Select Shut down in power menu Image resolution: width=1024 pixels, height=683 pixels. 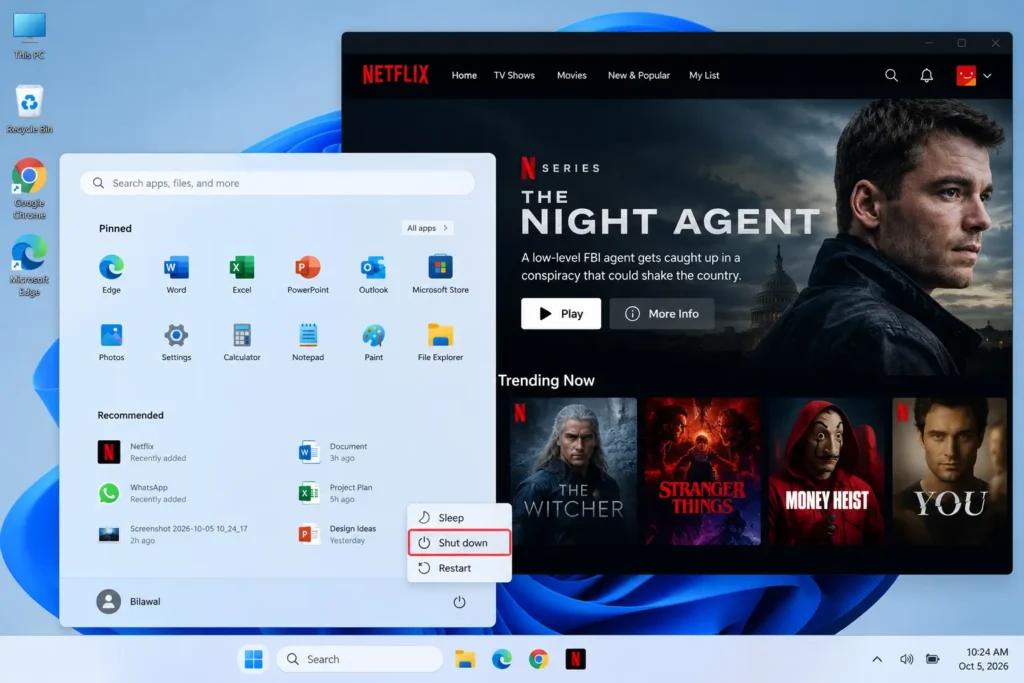click(x=459, y=543)
